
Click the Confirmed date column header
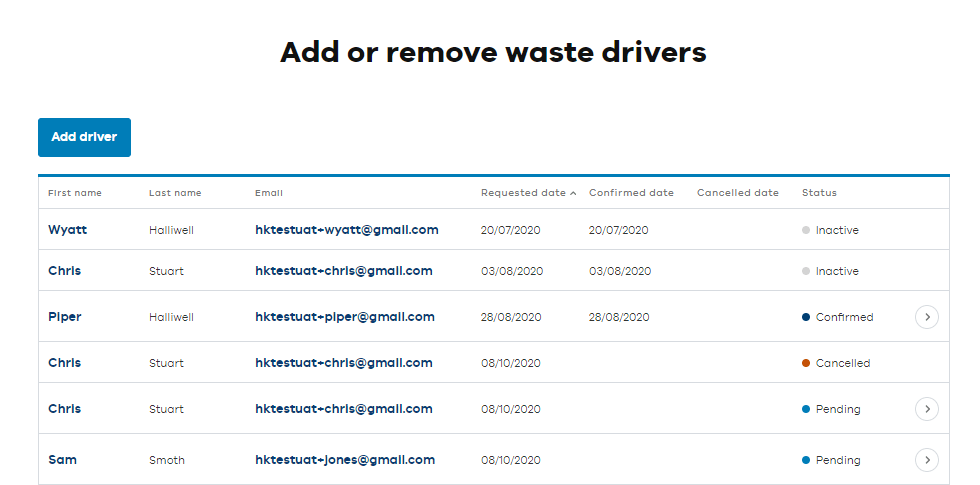(x=631, y=193)
